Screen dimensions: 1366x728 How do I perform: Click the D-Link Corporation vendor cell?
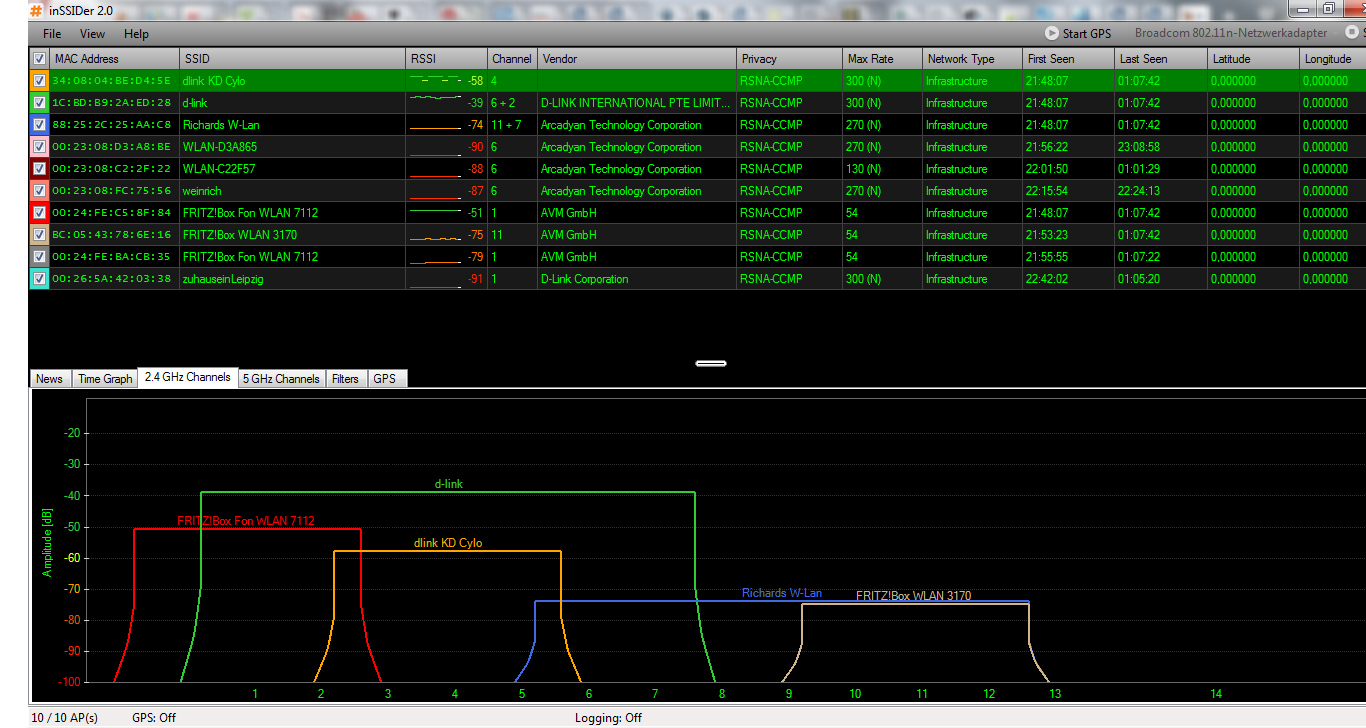click(637, 279)
